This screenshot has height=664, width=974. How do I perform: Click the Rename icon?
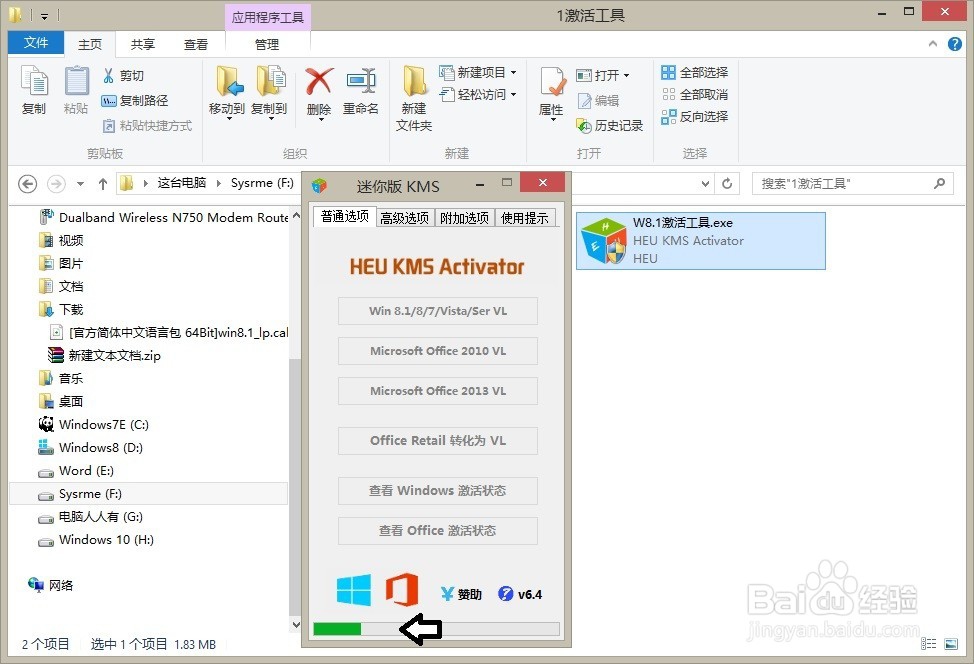[x=361, y=83]
